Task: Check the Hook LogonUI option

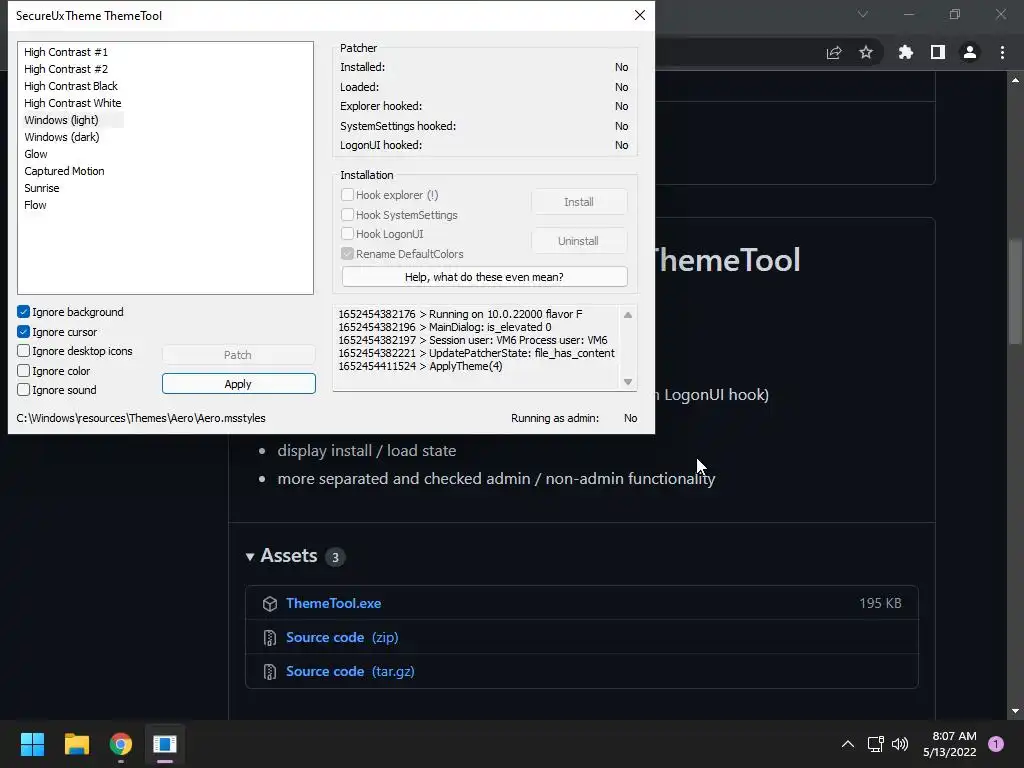Action: pyautogui.click(x=347, y=234)
